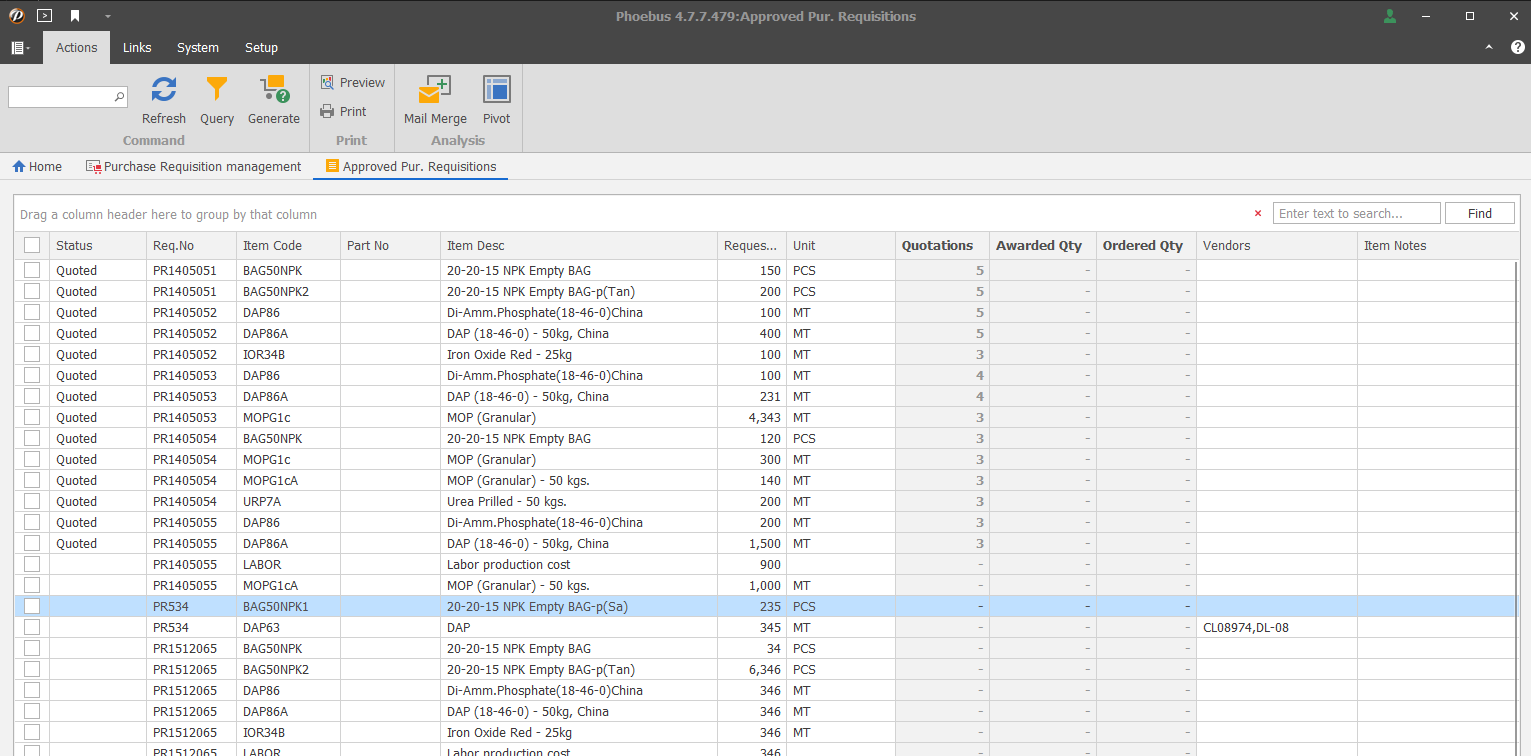Open the Links ribbon tab

[x=137, y=47]
